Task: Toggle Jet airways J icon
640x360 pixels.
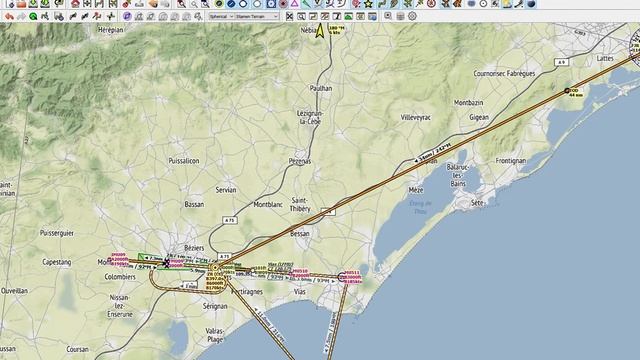Action: [x=330, y=4]
